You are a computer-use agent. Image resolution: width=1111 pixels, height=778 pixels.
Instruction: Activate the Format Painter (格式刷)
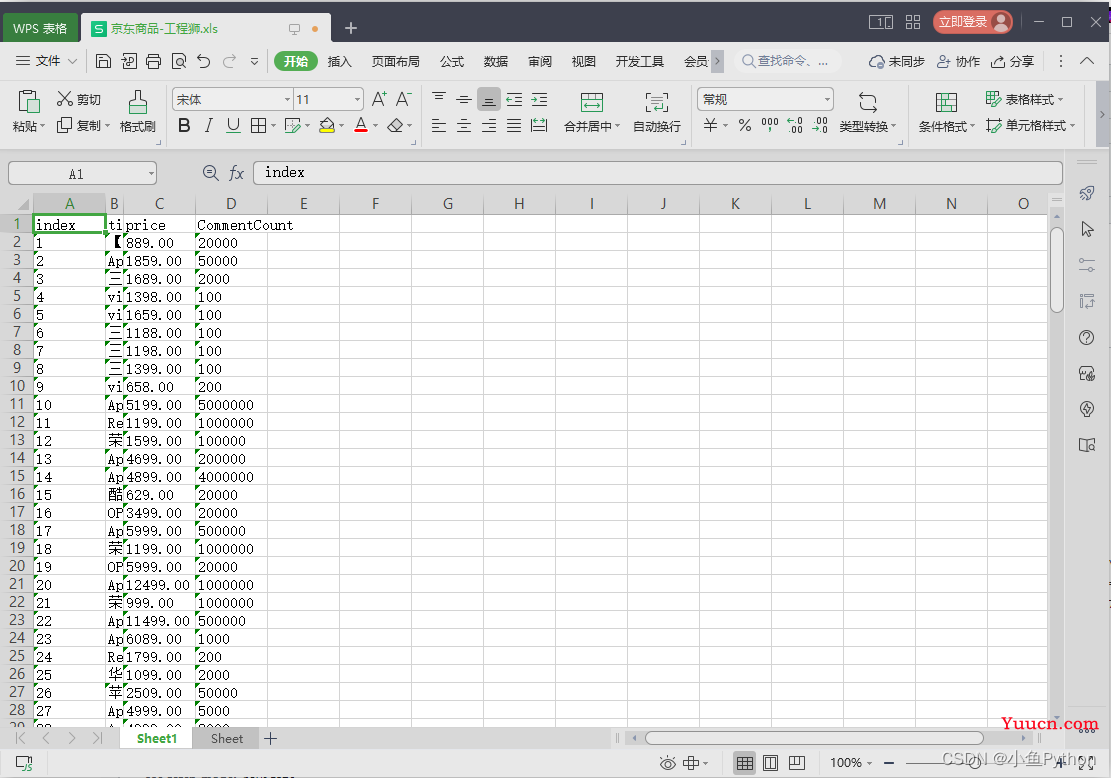137,112
